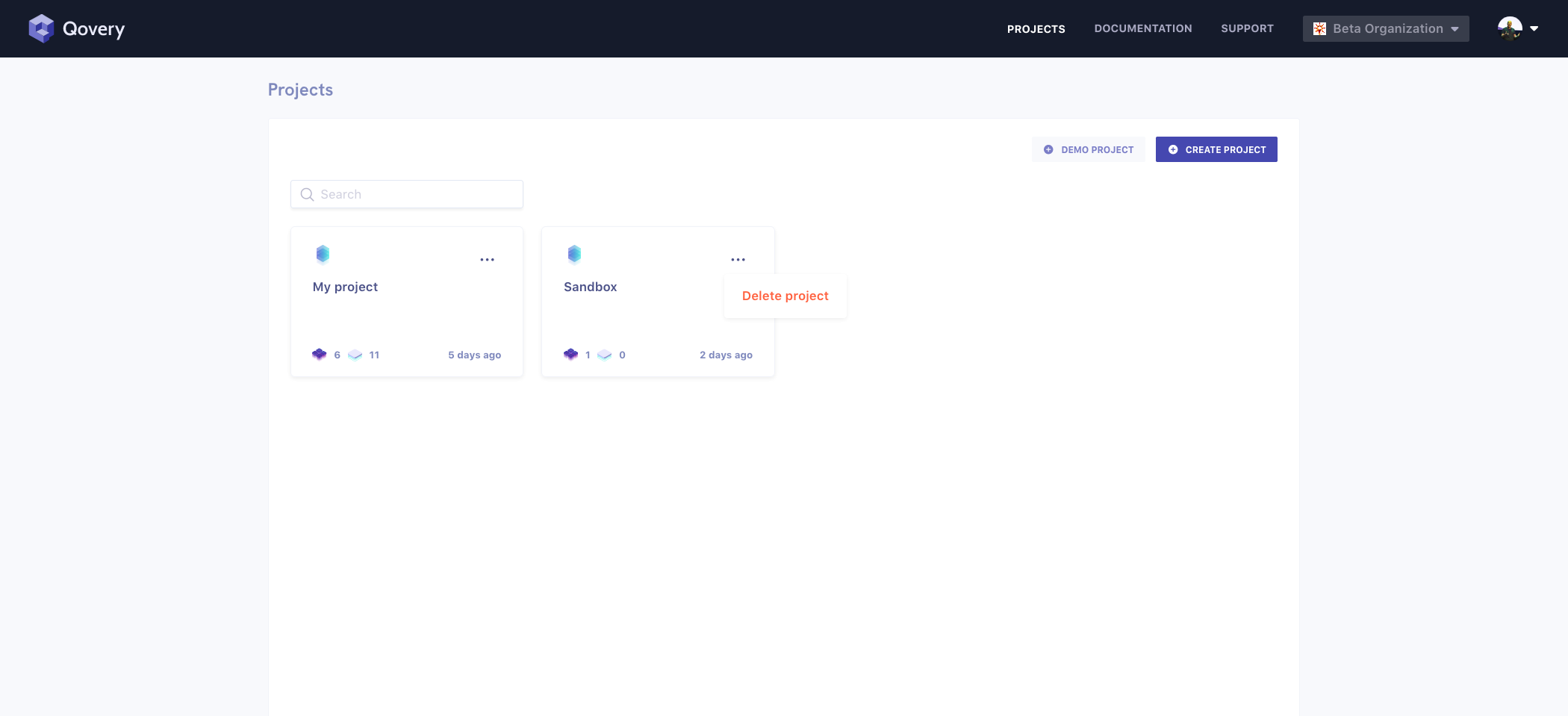Click applications icon on My project card

coord(355,355)
